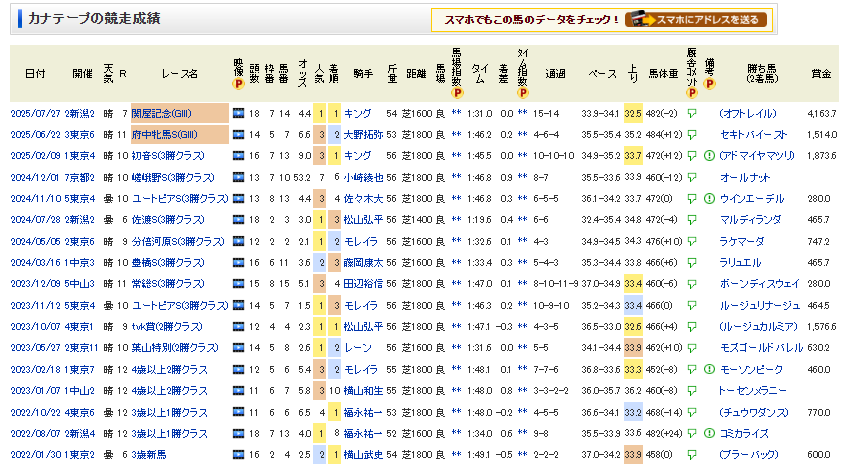Open venue link 3東京6 for 2025/06/22
Screen dimensions: 848x470
click(x=82, y=135)
